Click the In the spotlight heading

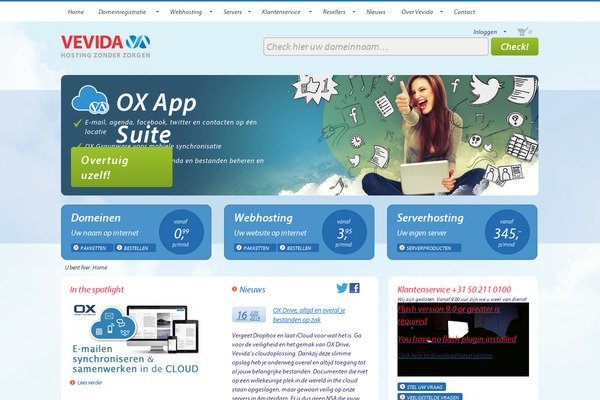coord(97,290)
